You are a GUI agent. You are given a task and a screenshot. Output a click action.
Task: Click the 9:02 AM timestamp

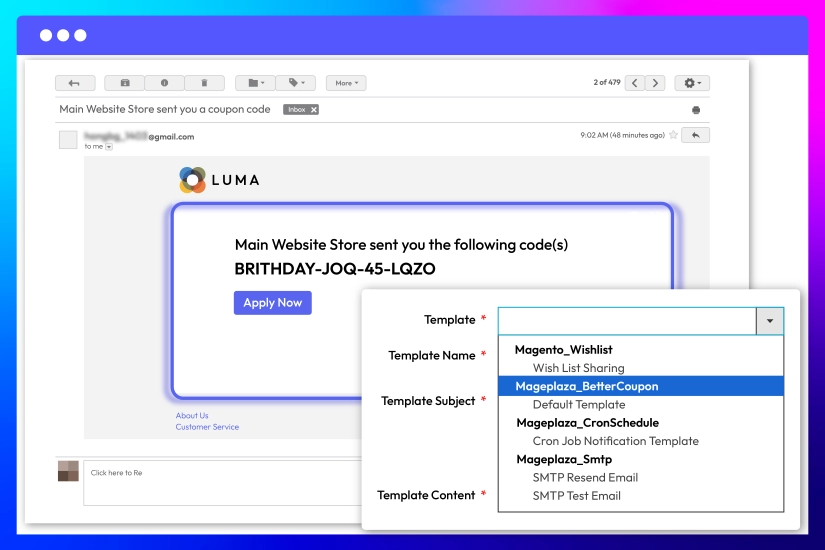point(622,135)
